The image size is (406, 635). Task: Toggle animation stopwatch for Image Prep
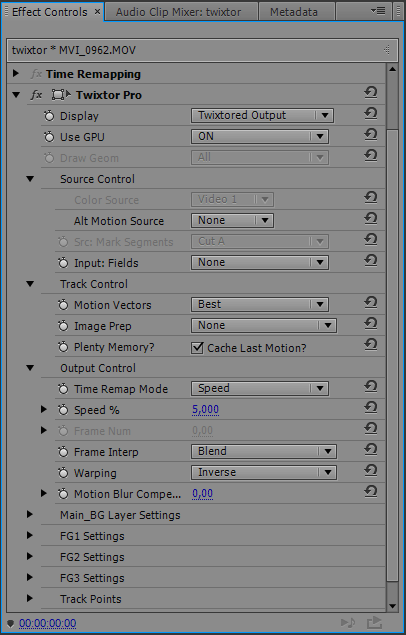pos(63,326)
